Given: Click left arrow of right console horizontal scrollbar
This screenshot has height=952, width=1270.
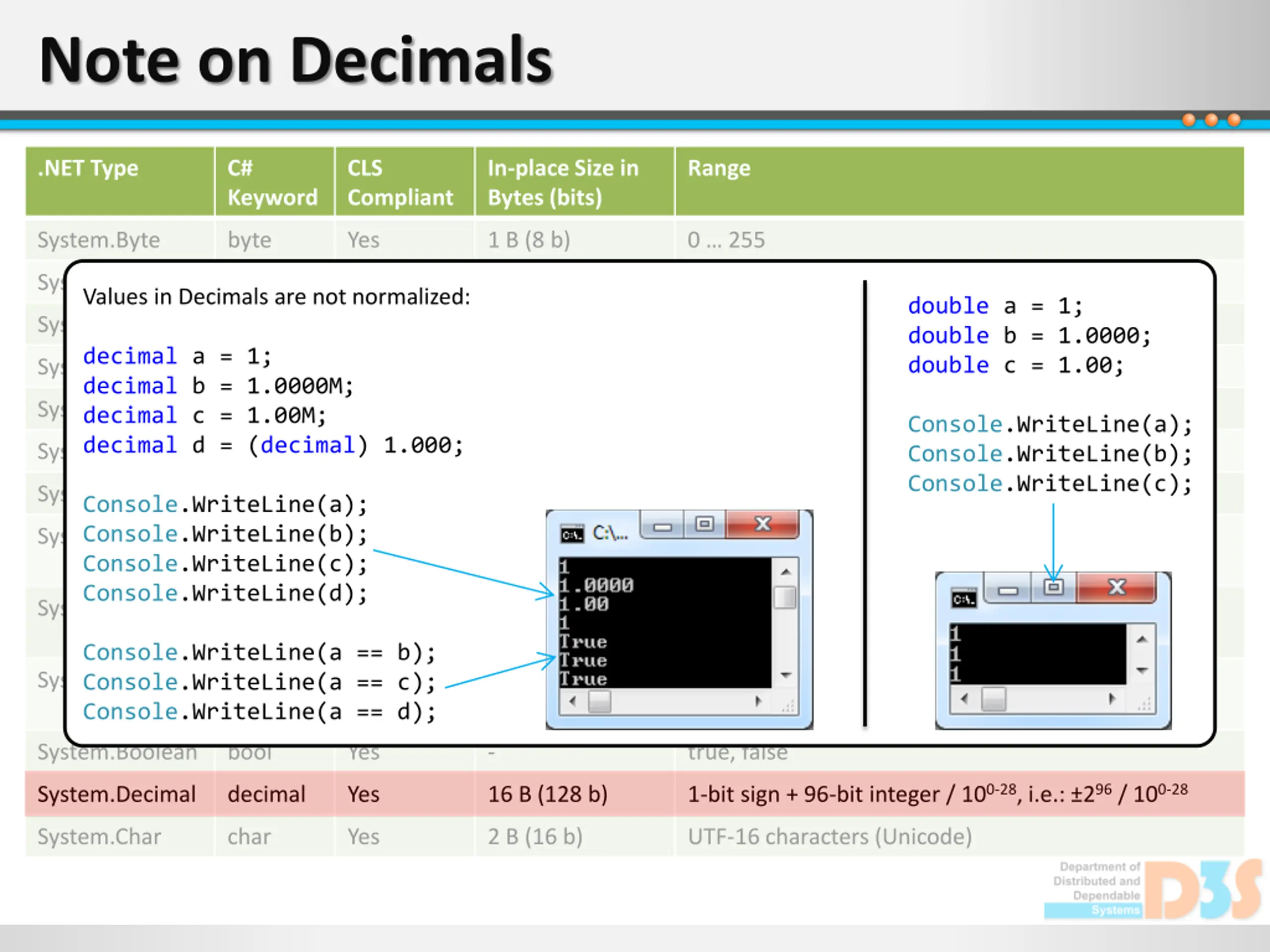Looking at the screenshot, I should [x=964, y=699].
